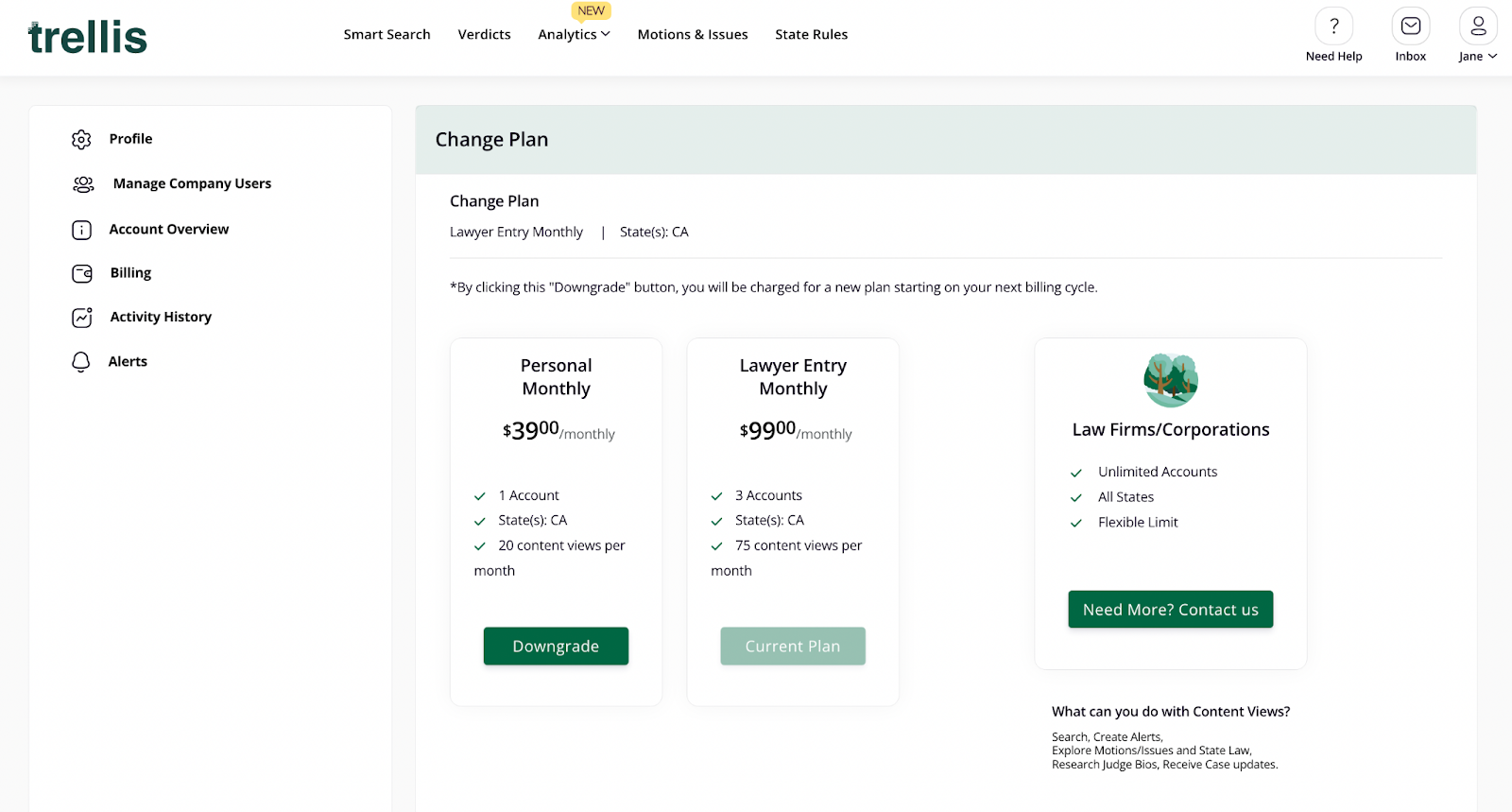Click the Change Plan header banner title
1512x812 pixels.
(491, 140)
